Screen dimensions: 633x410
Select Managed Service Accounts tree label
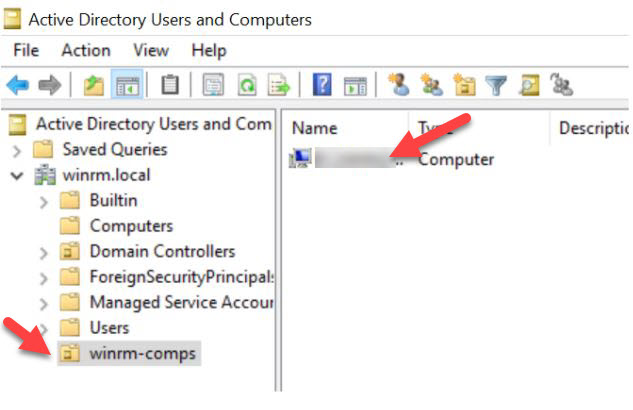tap(182, 302)
